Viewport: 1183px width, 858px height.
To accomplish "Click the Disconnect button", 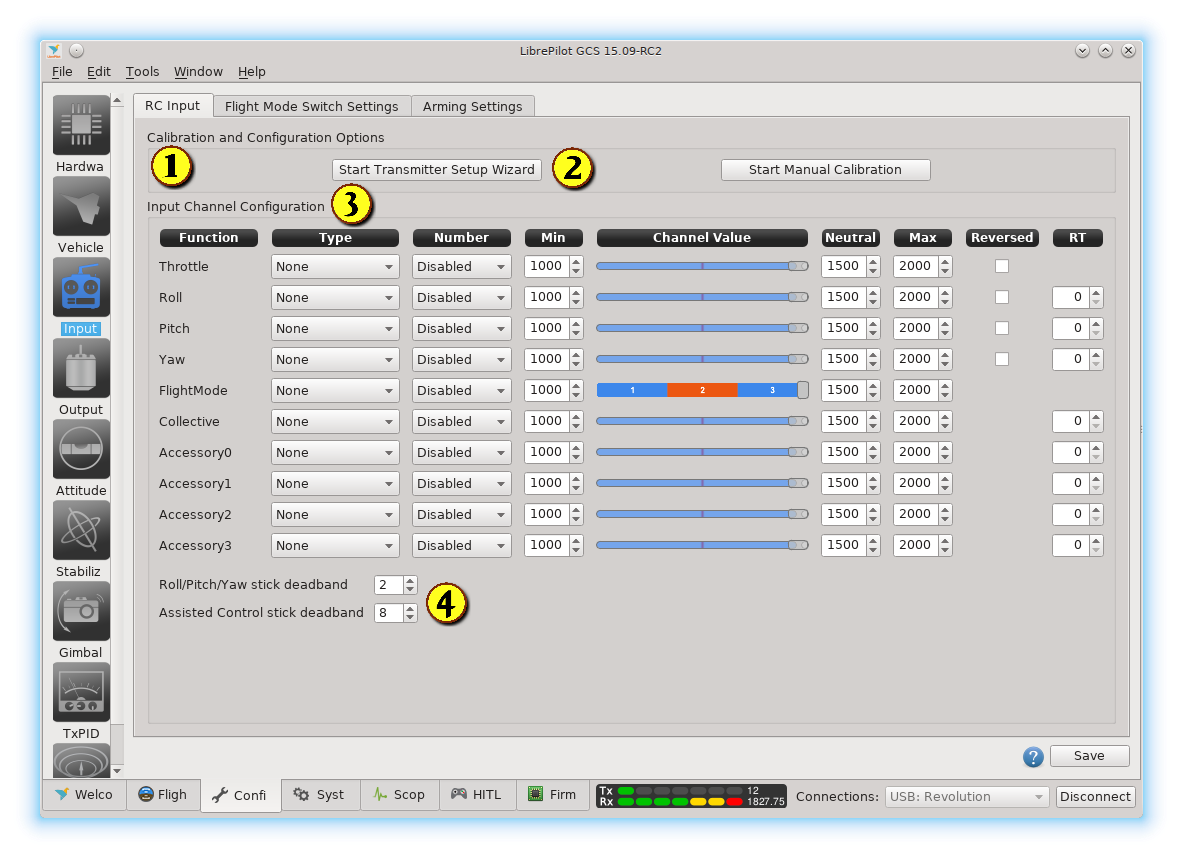I will point(1095,796).
